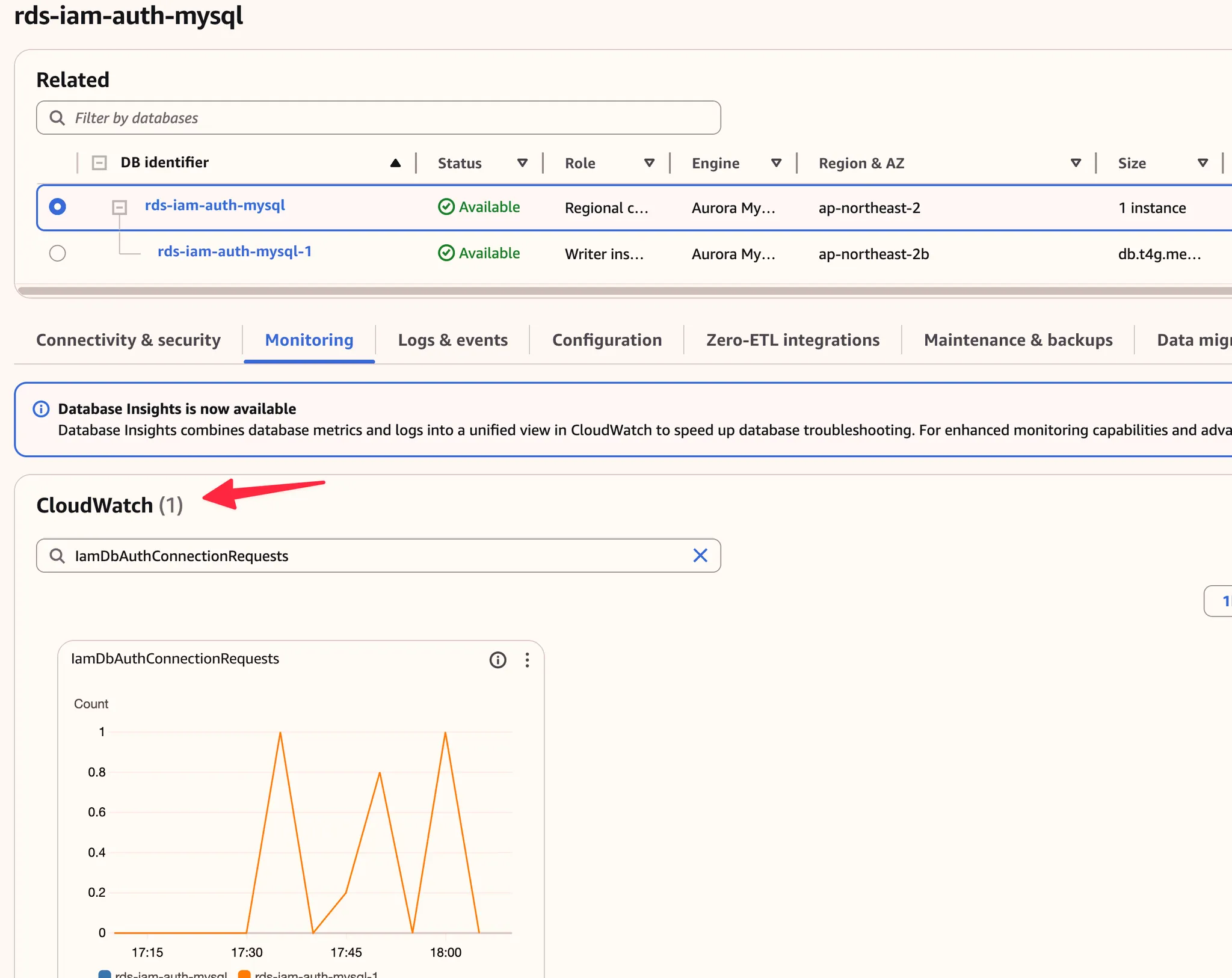Open the rds-iam-auth-mysql-1 instance link
Screen dimensions: 1232x978
click(x=235, y=251)
